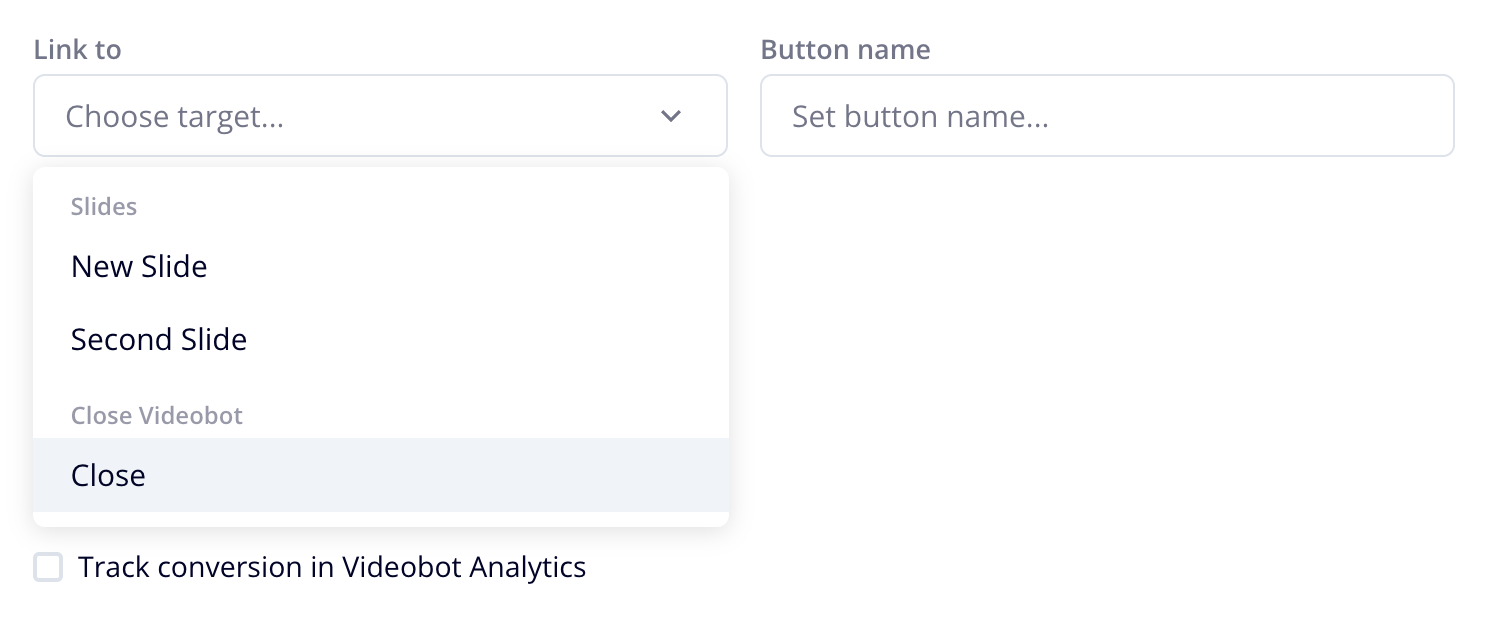Image resolution: width=1498 pixels, height=622 pixels.
Task: Click the chevron on the Link to selector
Action: pyautogui.click(x=671, y=115)
